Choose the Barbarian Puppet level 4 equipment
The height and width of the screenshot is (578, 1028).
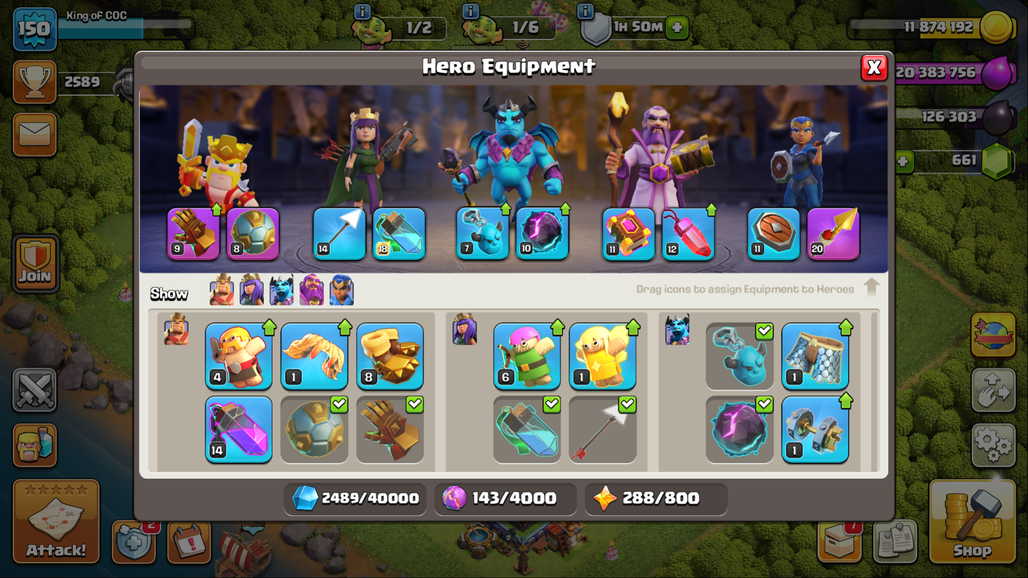tap(239, 356)
